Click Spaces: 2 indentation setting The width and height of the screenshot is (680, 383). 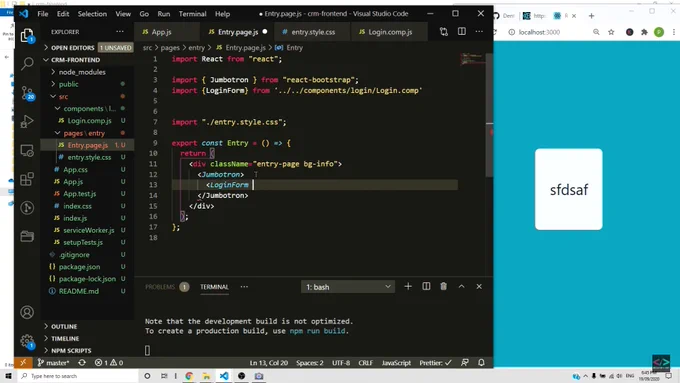(310, 363)
